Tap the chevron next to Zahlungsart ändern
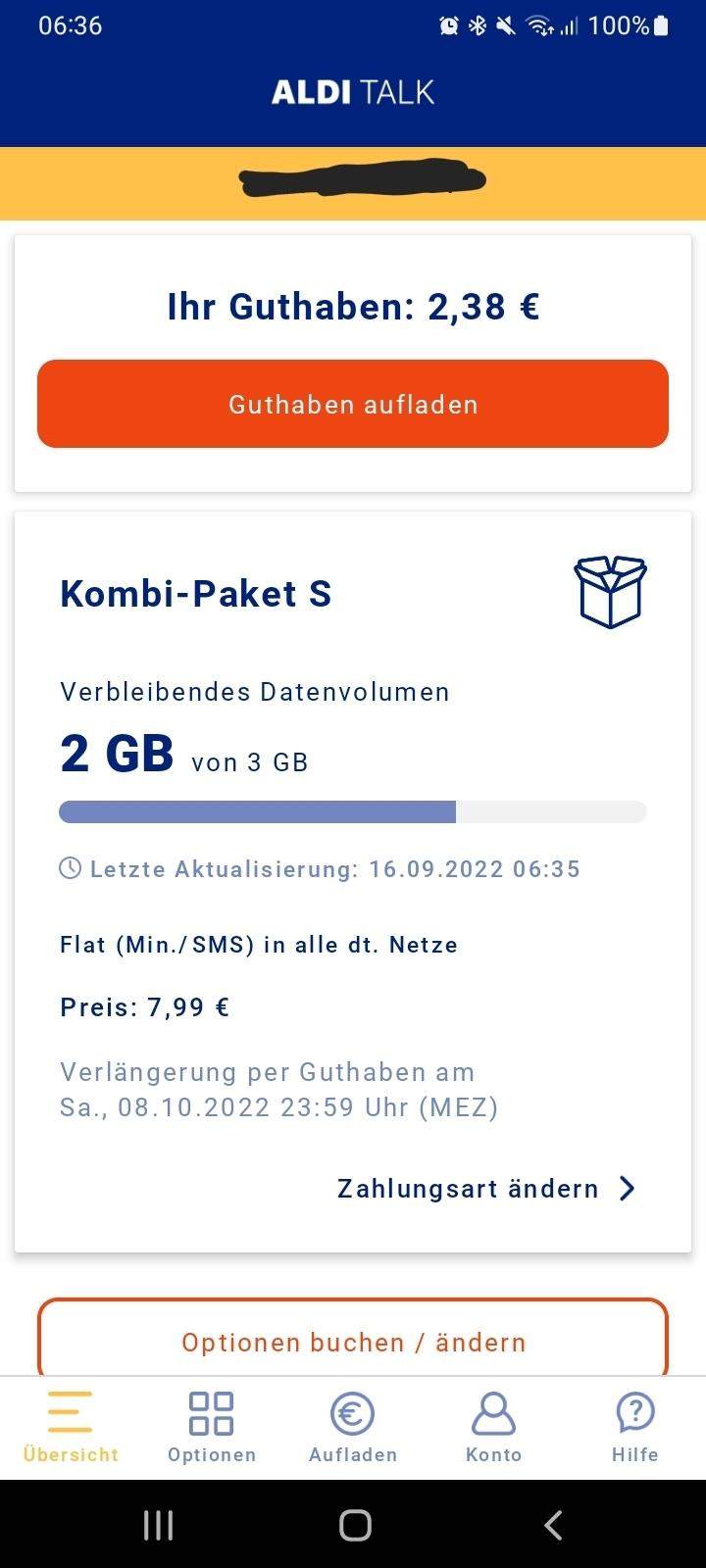The width and height of the screenshot is (706, 1568). pyautogui.click(x=628, y=1189)
